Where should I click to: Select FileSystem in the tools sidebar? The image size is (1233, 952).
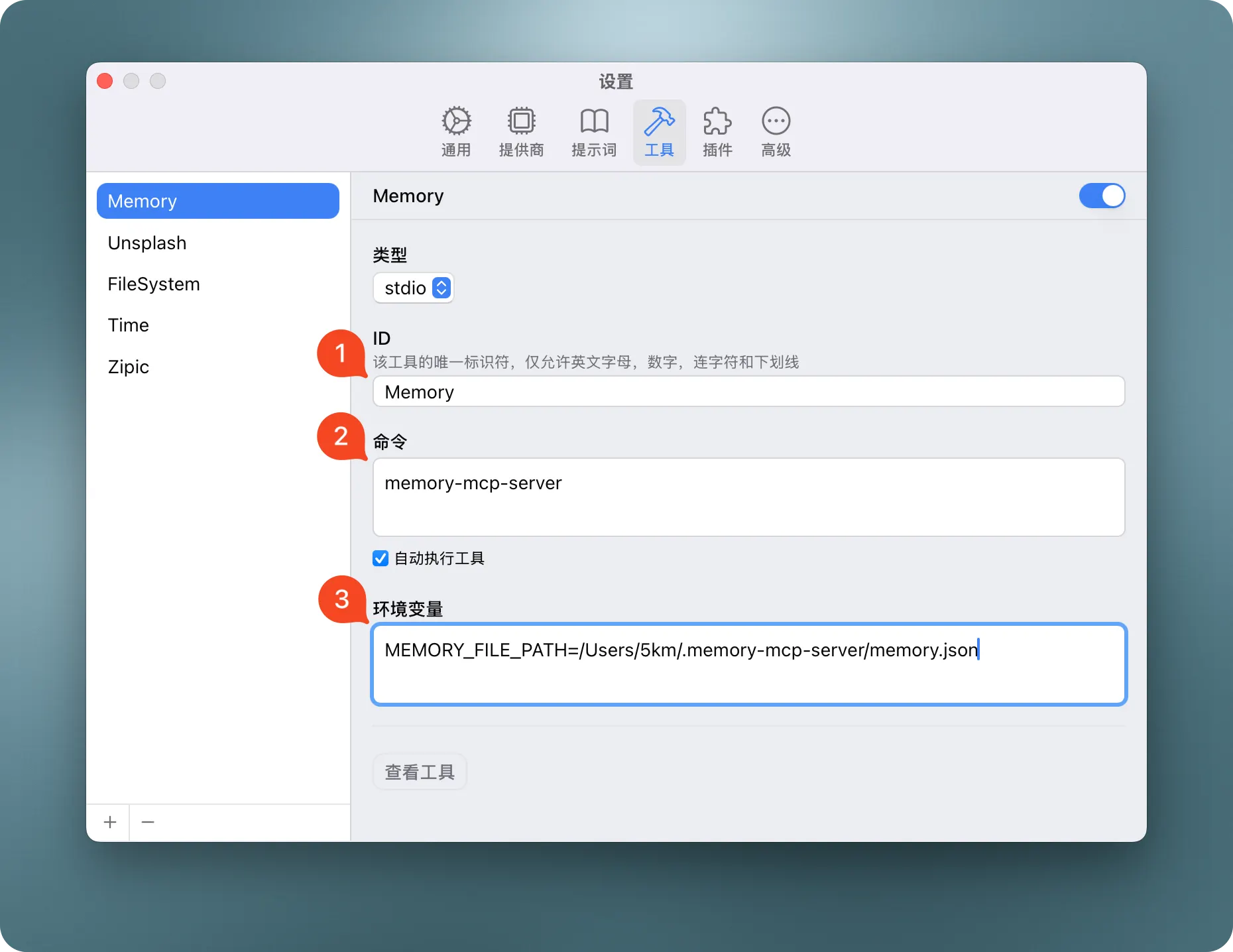pyautogui.click(x=218, y=284)
